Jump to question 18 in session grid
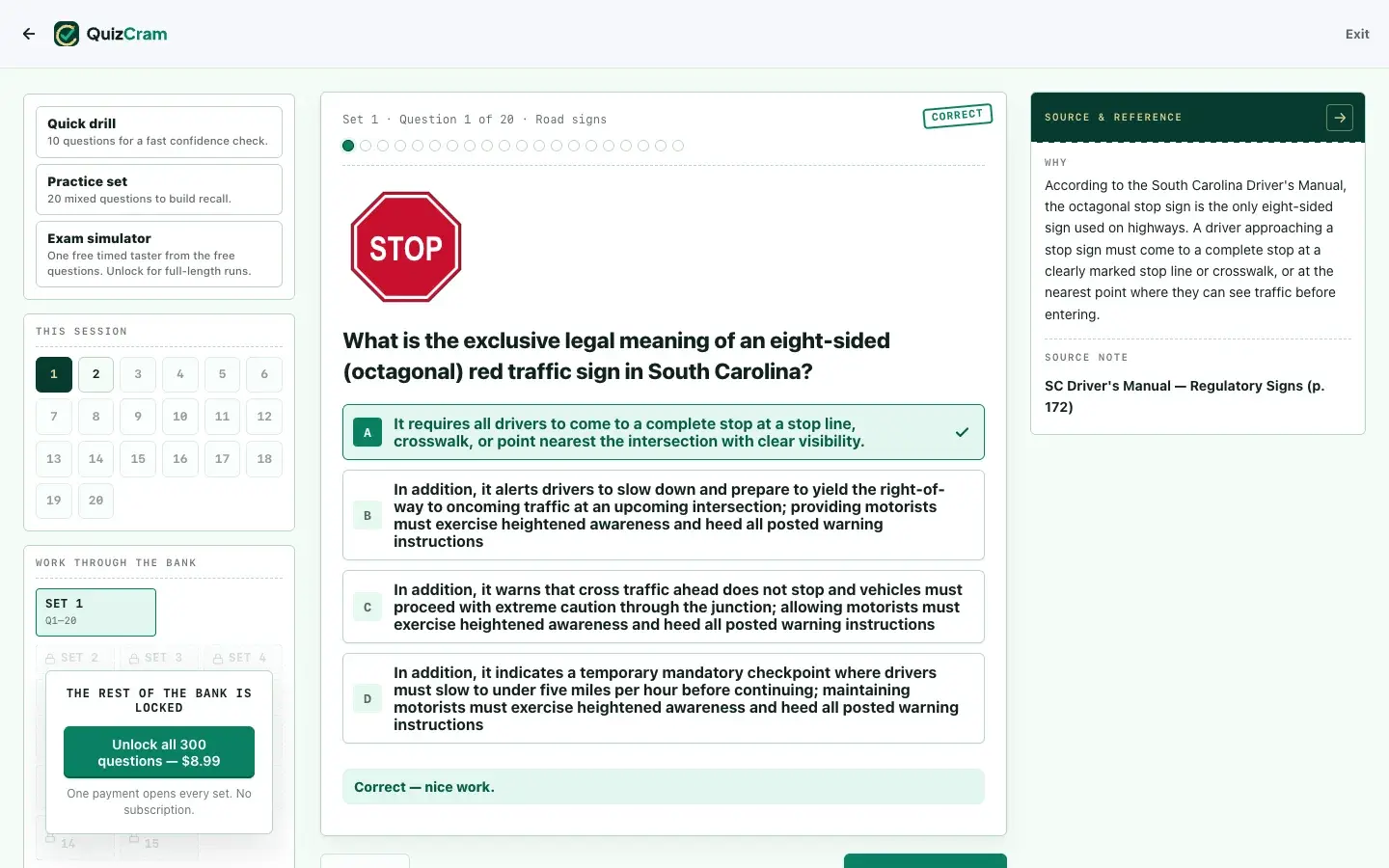1389x868 pixels. (264, 459)
